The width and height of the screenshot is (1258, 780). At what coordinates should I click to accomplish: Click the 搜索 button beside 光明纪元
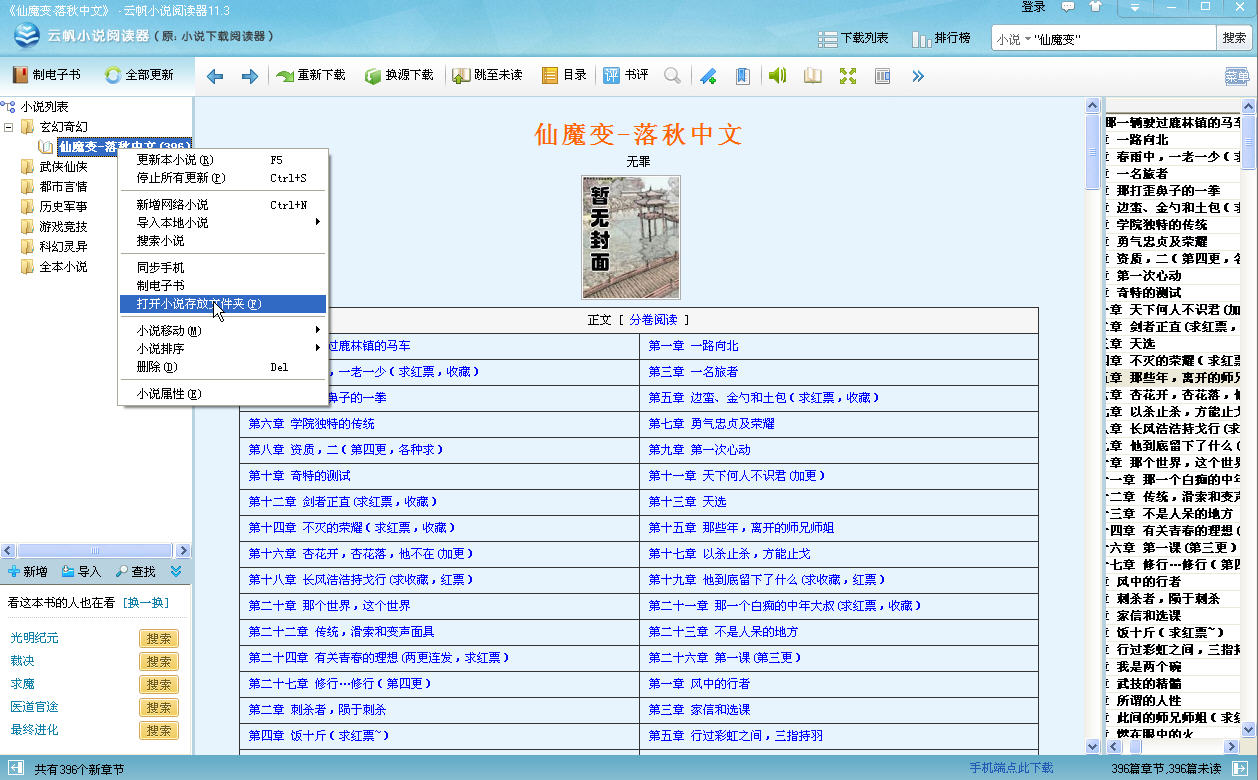[159, 639]
